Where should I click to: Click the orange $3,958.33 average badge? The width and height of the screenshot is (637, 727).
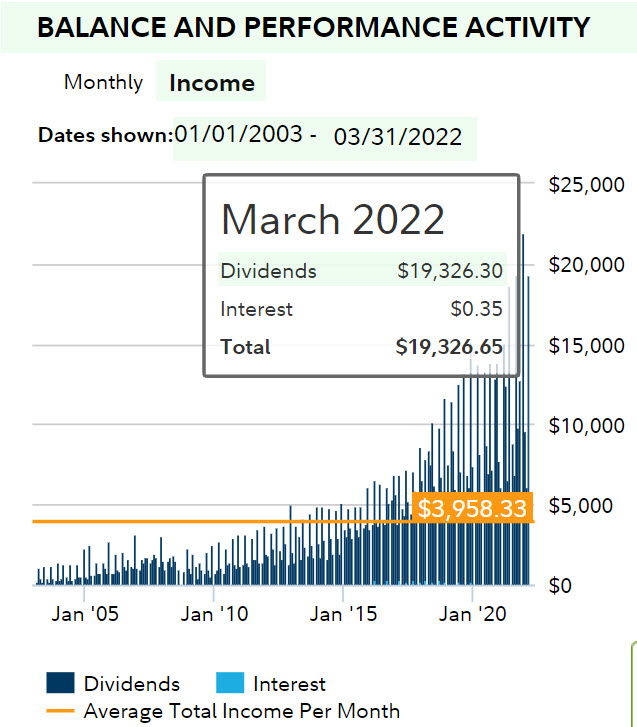(x=472, y=509)
